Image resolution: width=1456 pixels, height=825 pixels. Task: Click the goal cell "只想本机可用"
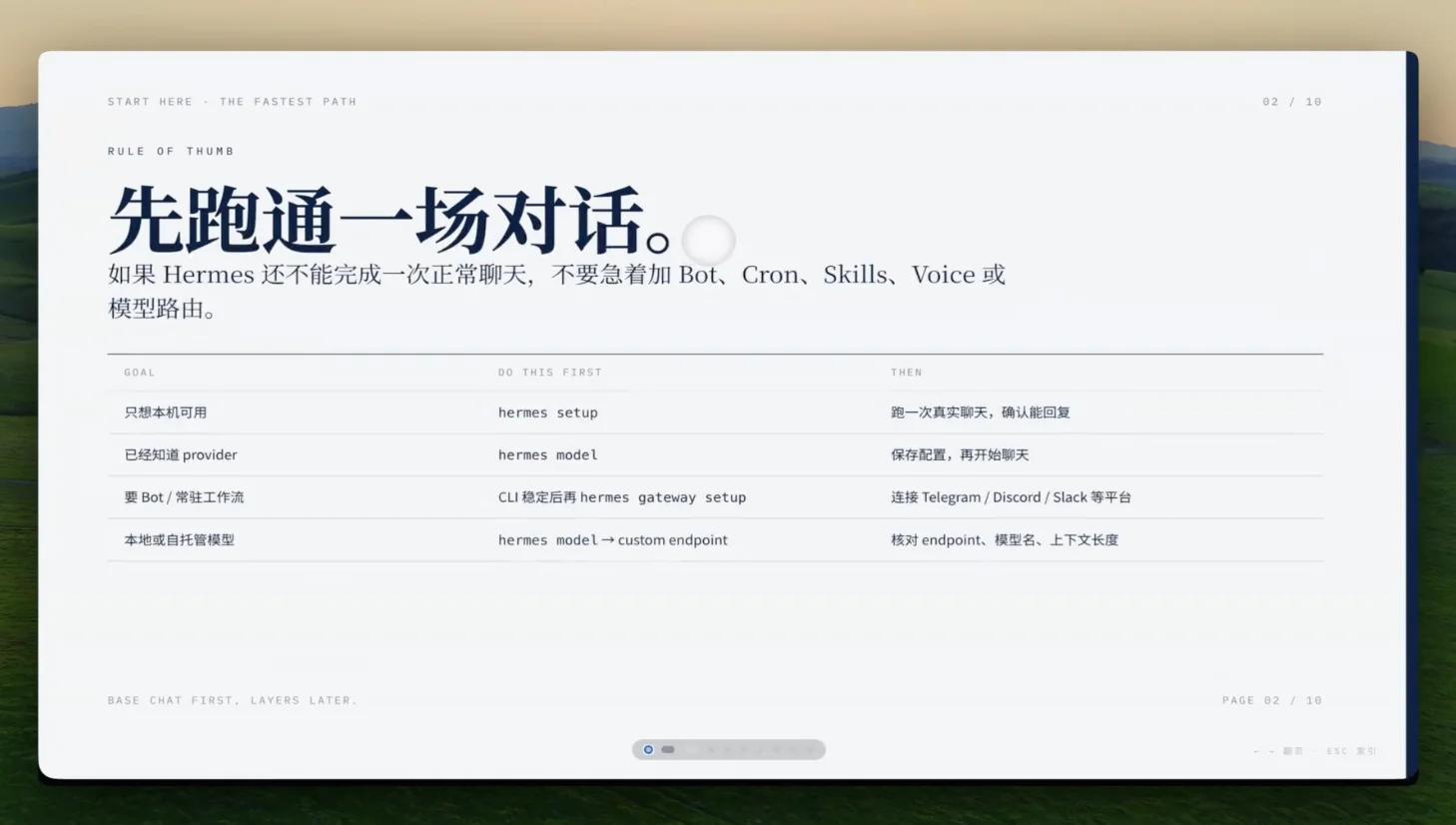[x=166, y=412]
